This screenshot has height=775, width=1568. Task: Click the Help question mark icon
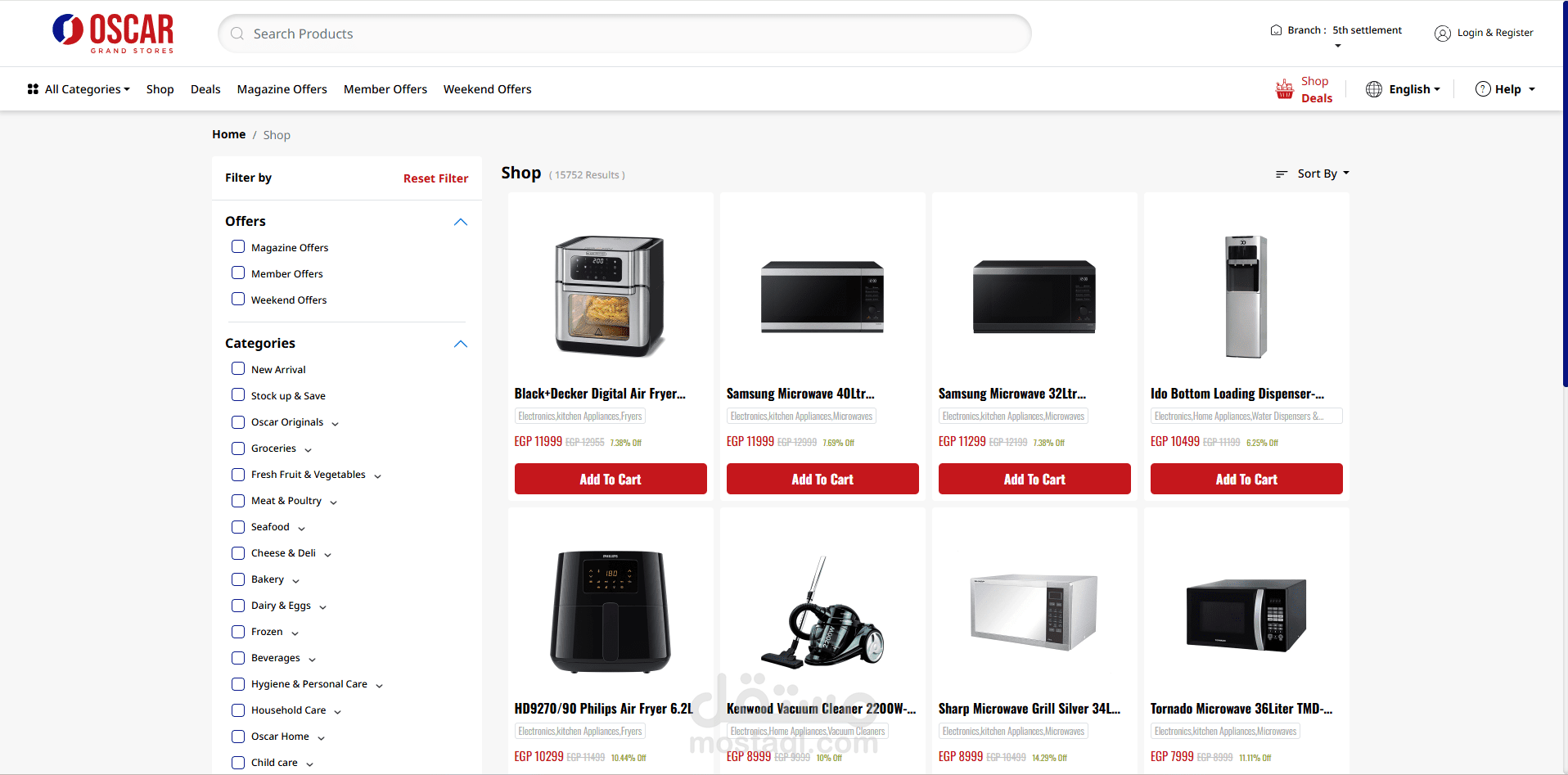(1483, 89)
